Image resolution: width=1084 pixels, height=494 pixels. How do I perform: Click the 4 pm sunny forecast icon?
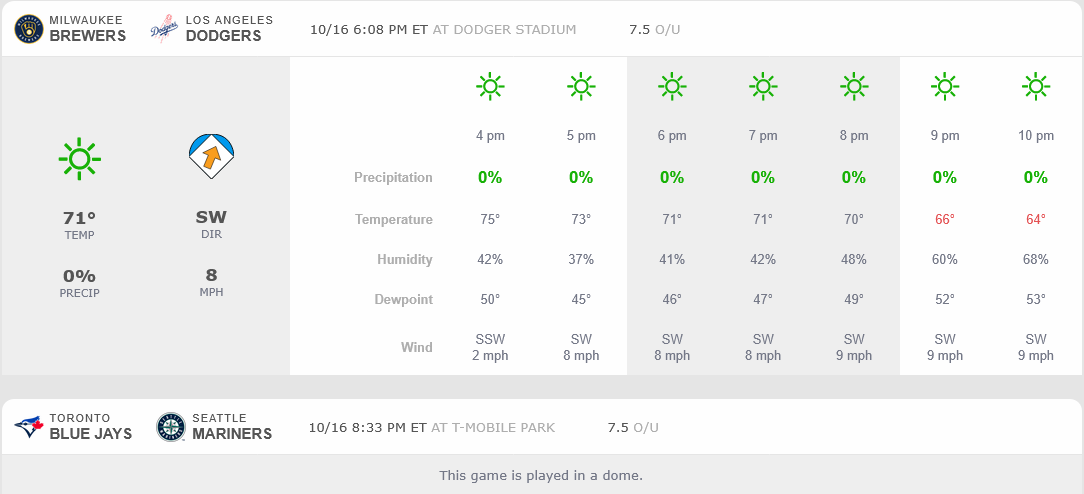tap(490, 87)
